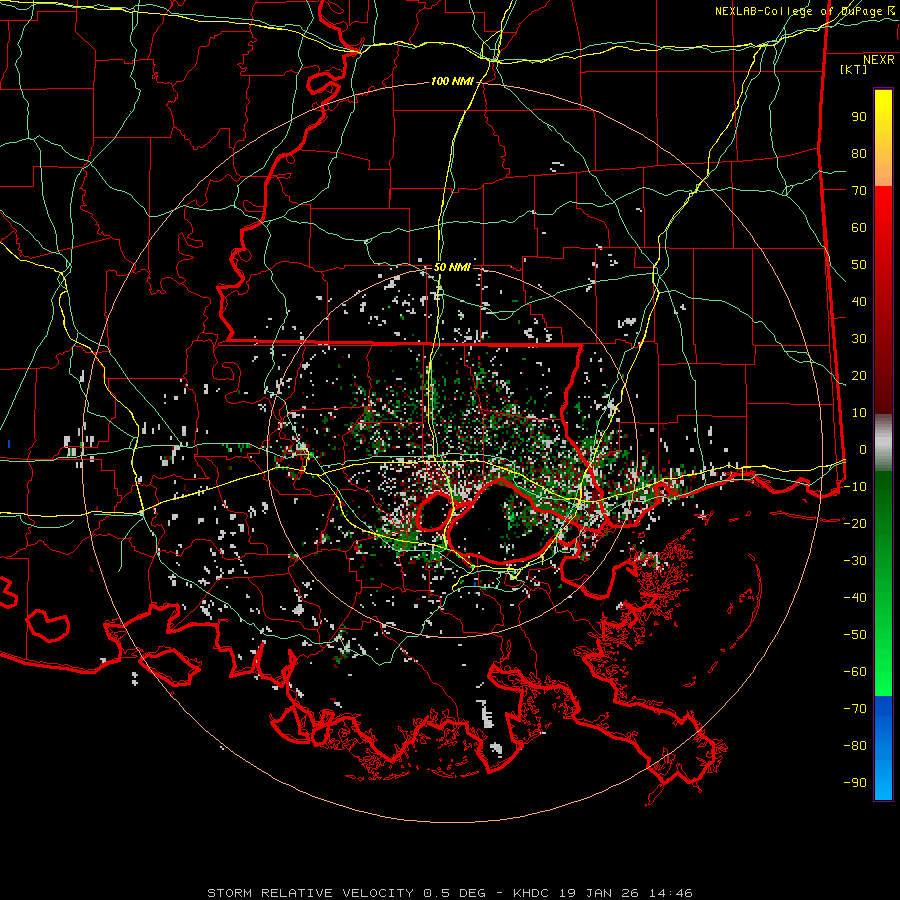Click the bright red segment of the color bar
Image resolution: width=900 pixels, height=900 pixels.
pyautogui.click(x=883, y=207)
